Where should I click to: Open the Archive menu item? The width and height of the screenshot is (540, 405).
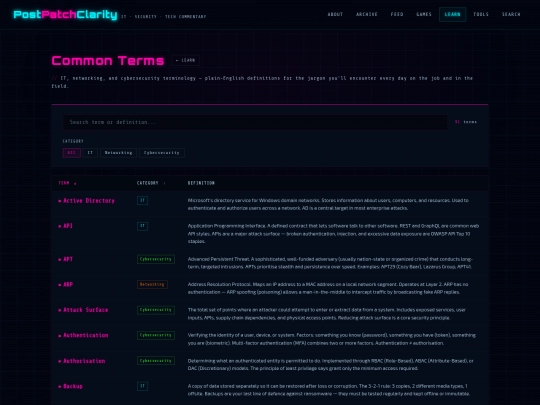coord(367,14)
